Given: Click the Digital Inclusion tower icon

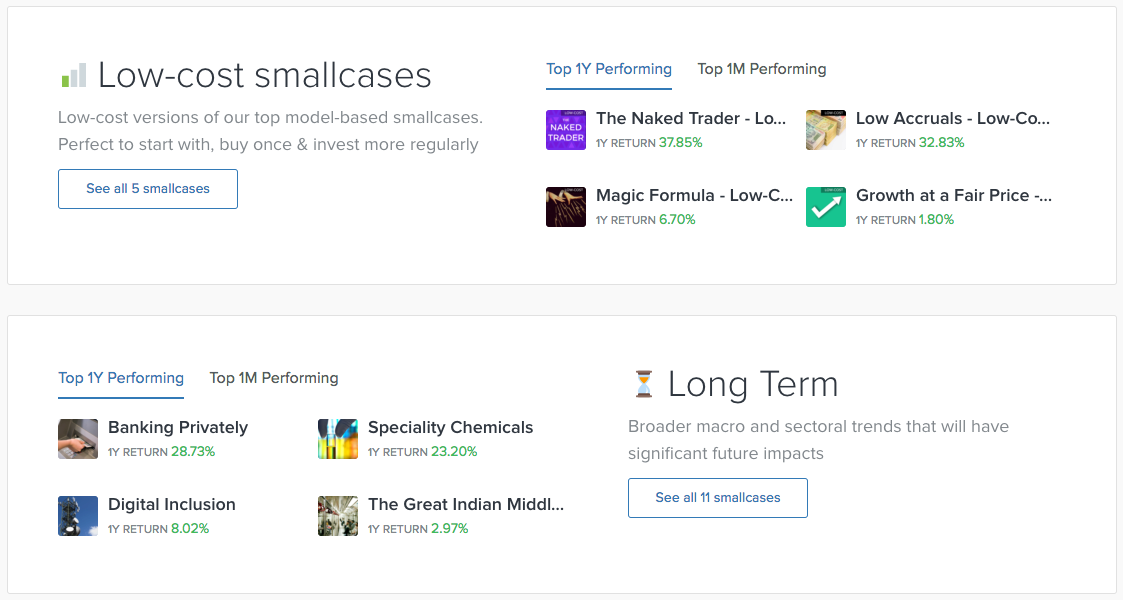Looking at the screenshot, I should (78, 516).
